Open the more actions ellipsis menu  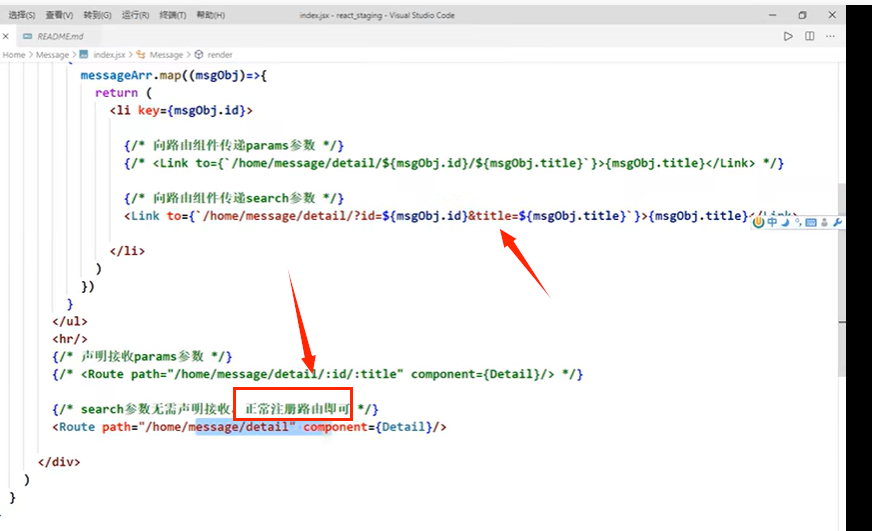(830, 36)
